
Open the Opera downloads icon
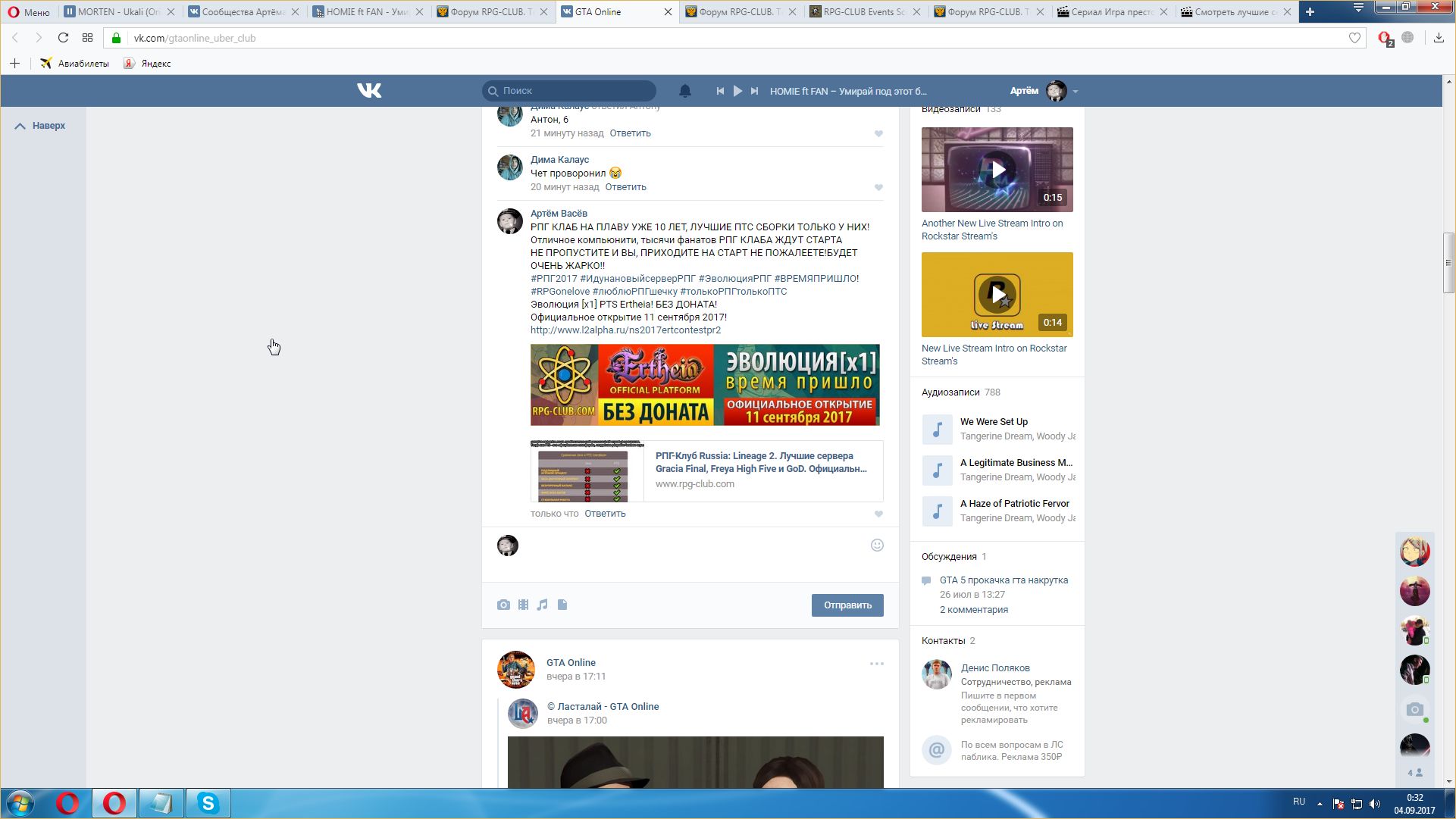pyautogui.click(x=1439, y=38)
